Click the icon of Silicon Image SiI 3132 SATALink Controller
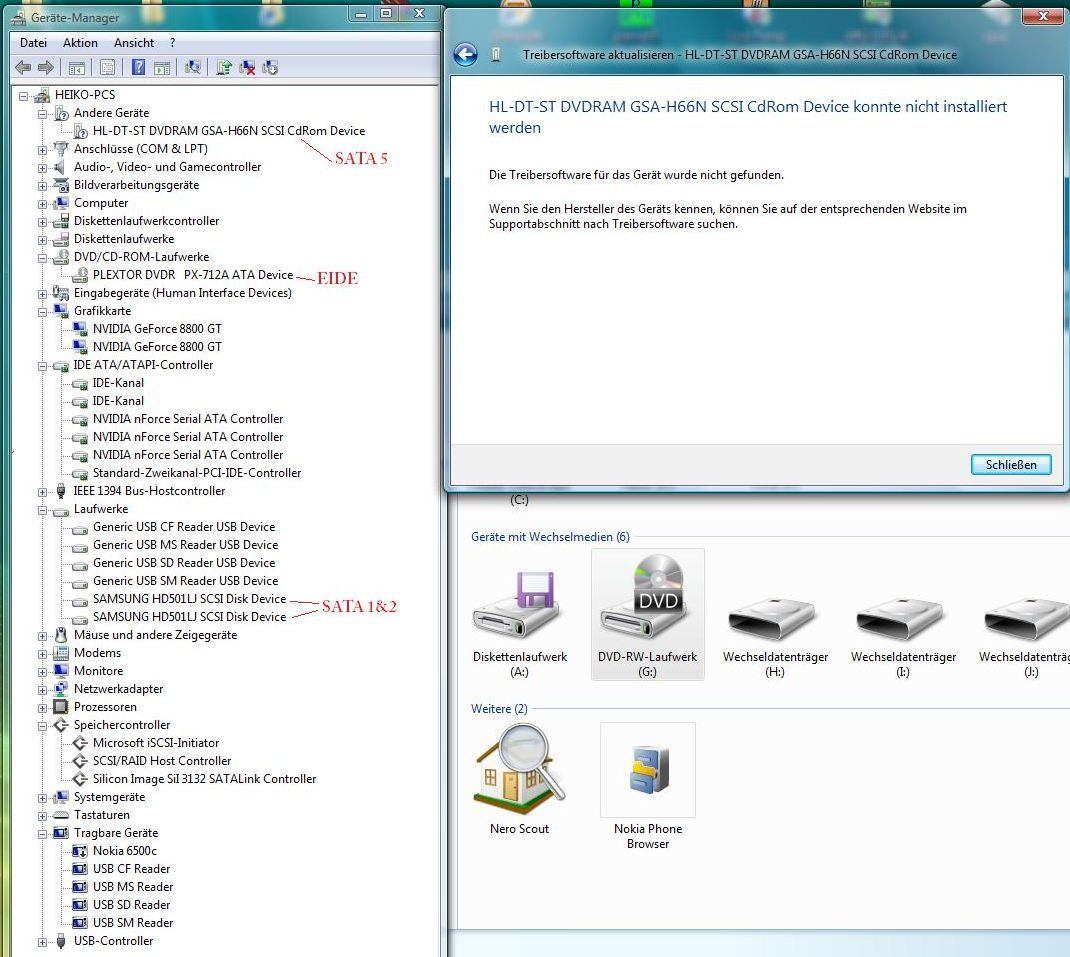 coord(80,779)
